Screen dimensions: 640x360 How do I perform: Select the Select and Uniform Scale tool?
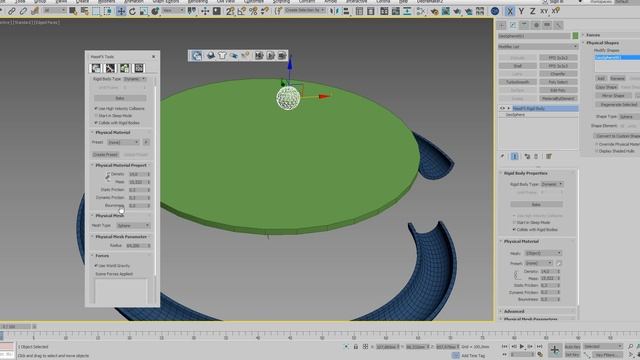pos(144,11)
